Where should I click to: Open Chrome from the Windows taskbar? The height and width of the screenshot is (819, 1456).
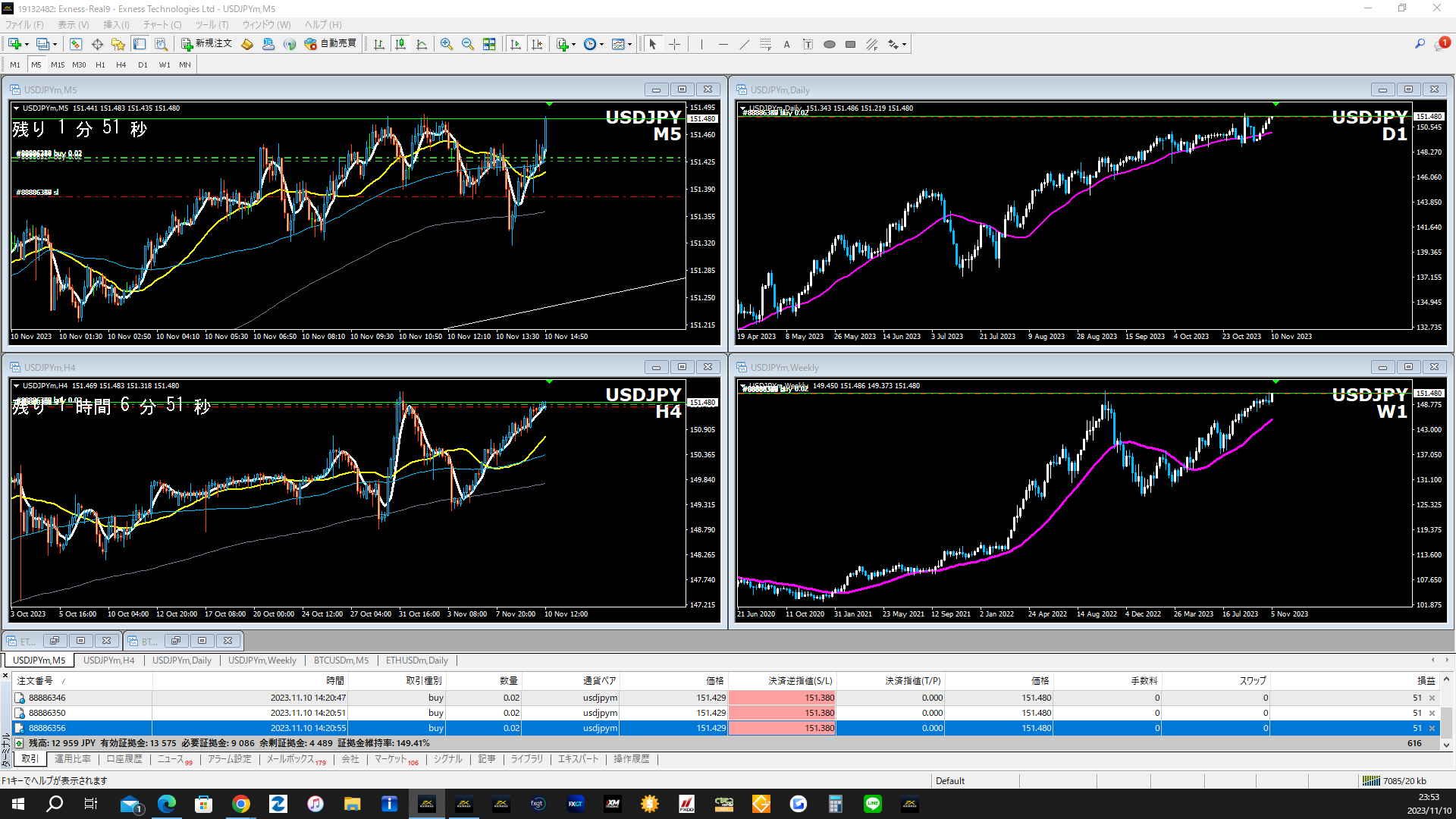[x=241, y=804]
